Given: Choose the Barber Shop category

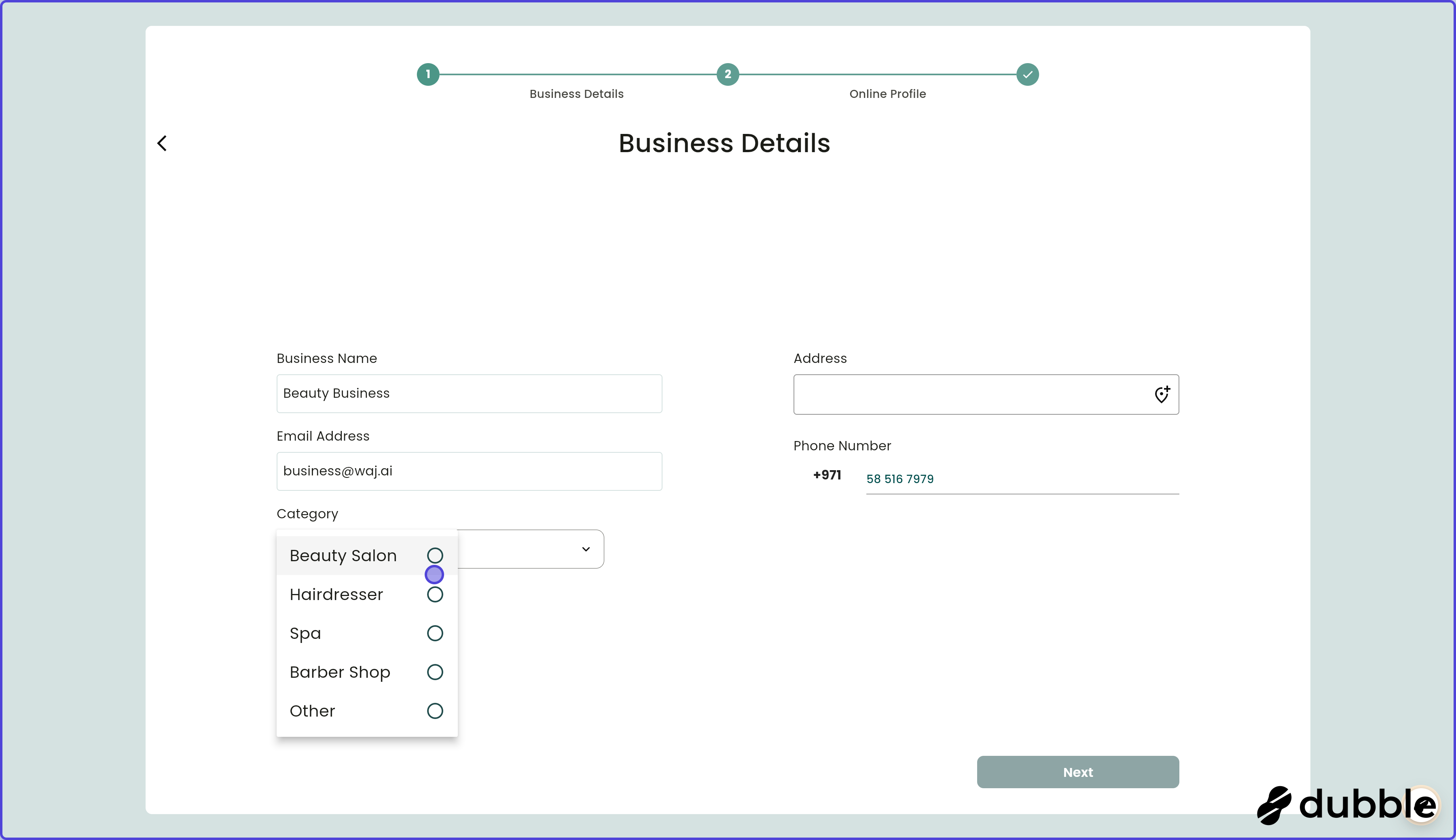Looking at the screenshot, I should 435,672.
